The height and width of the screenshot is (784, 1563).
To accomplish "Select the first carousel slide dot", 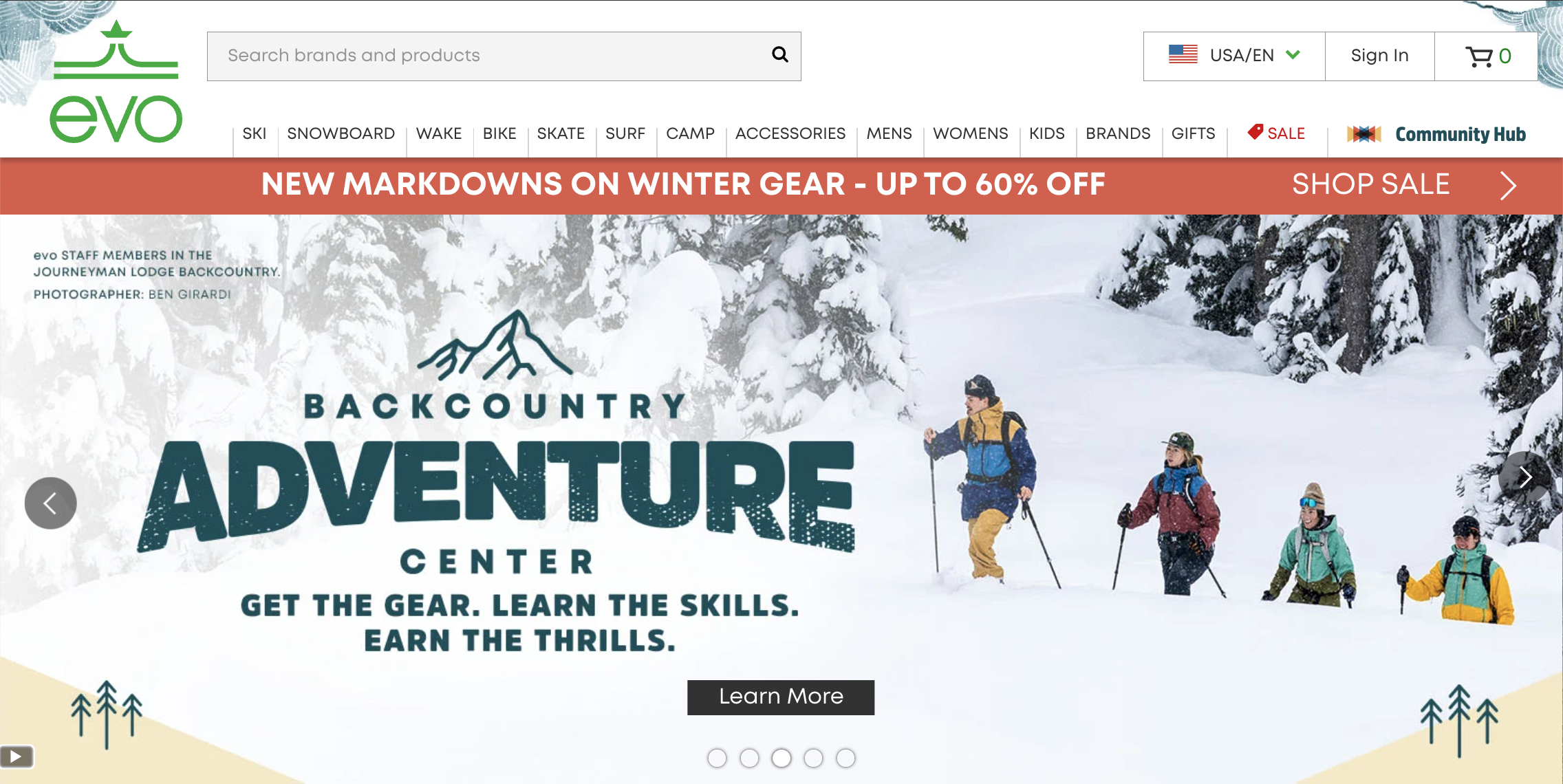I will [717, 758].
